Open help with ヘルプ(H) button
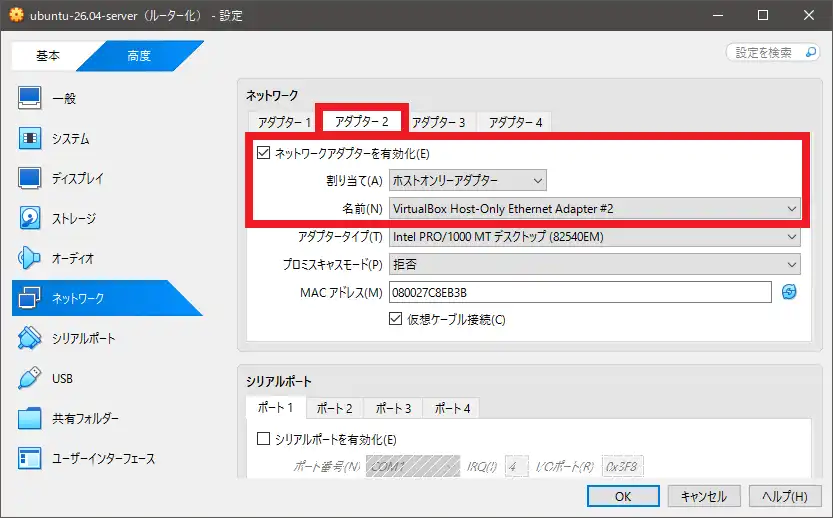 click(x=785, y=496)
